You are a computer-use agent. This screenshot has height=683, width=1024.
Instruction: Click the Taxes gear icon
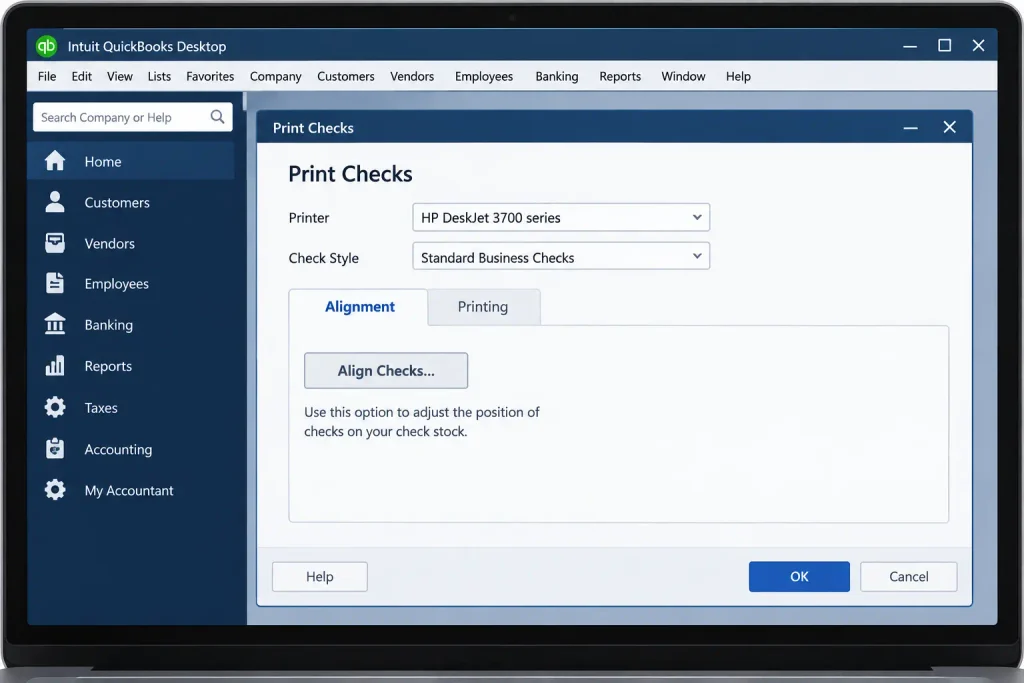tap(55, 407)
